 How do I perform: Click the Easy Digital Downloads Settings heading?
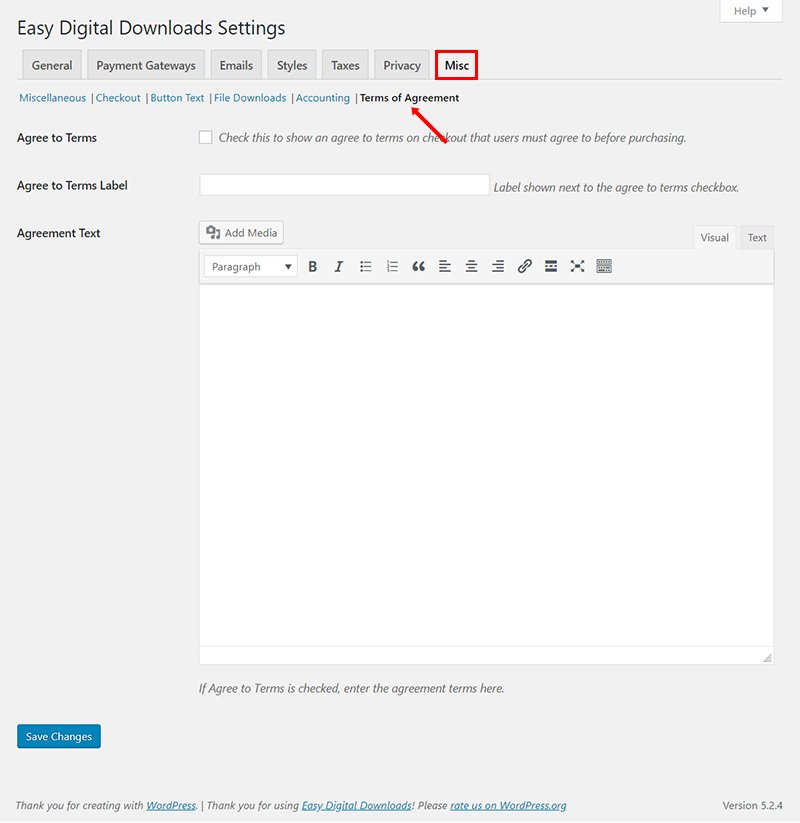point(151,28)
